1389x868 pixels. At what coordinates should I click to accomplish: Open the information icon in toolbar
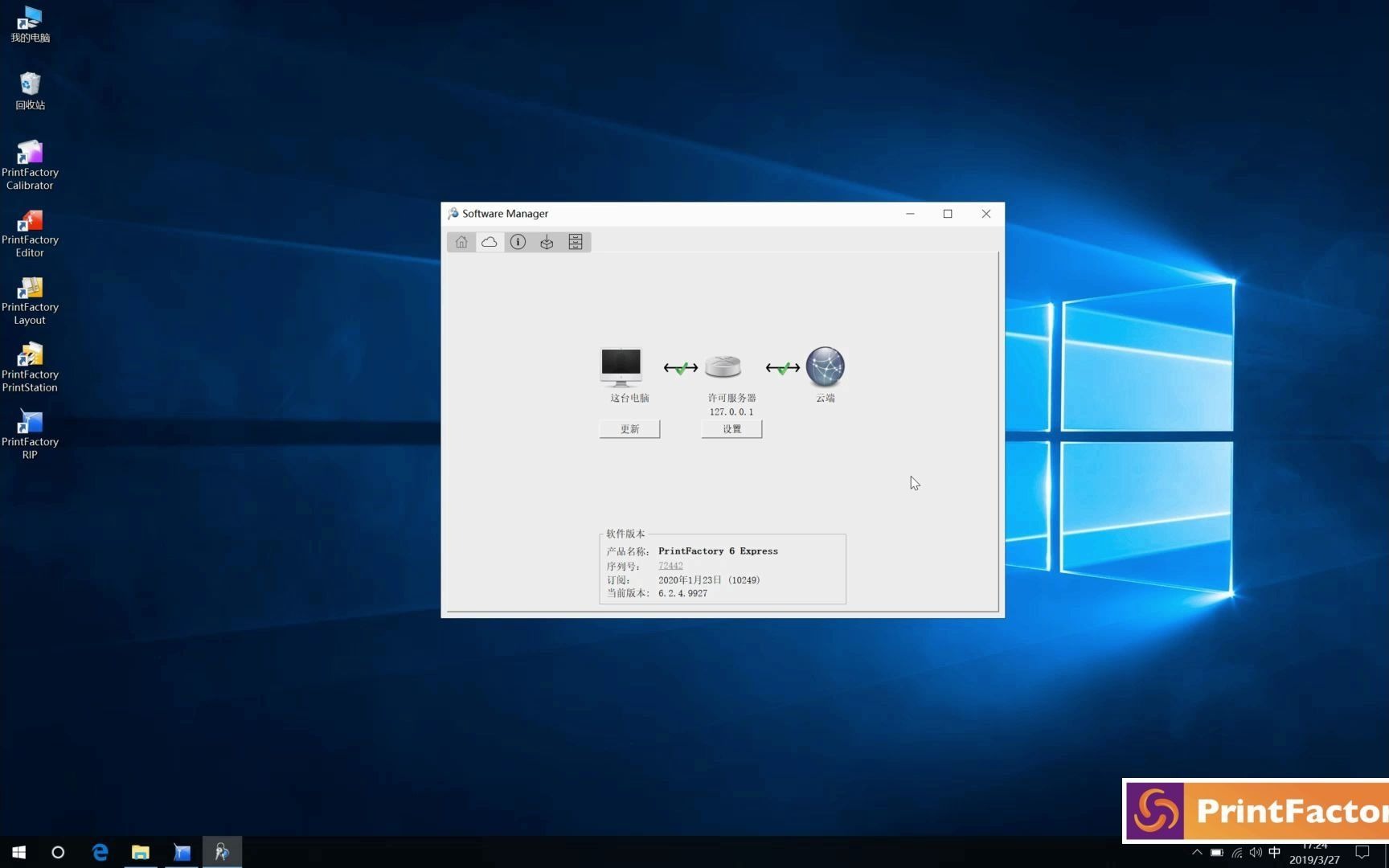tap(518, 242)
